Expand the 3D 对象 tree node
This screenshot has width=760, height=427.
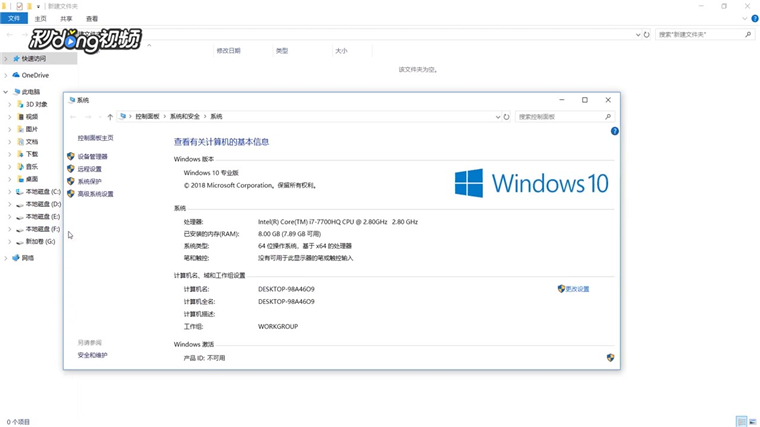[x=9, y=104]
